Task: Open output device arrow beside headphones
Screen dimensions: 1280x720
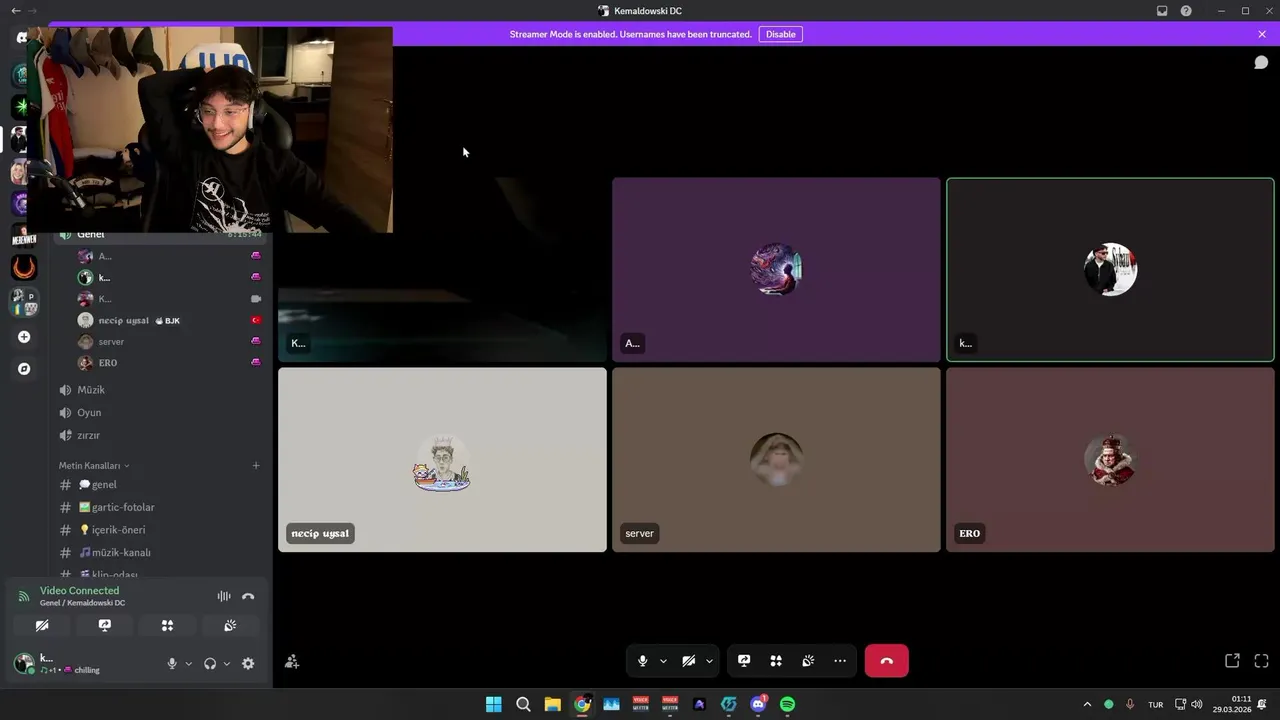Action: (226, 663)
